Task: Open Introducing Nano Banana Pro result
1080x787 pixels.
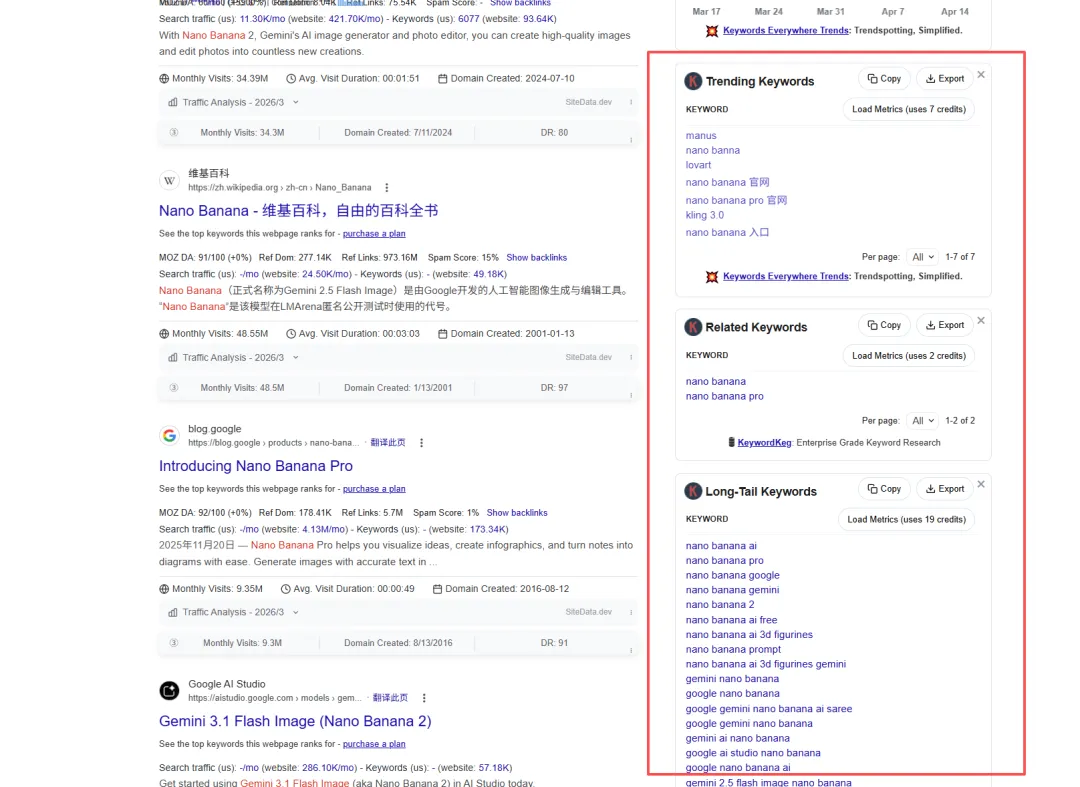Action: 256,466
